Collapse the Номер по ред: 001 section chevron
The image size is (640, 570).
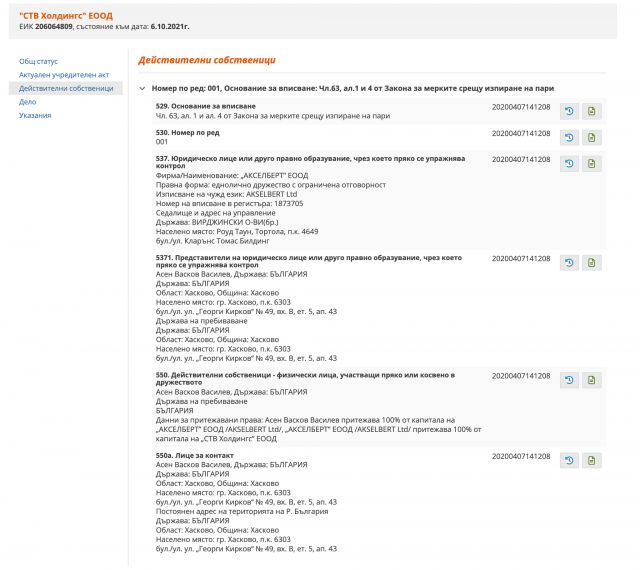pyautogui.click(x=142, y=89)
